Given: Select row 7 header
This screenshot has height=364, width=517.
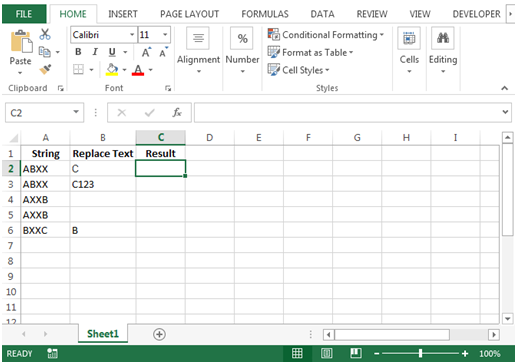Looking at the screenshot, I should pos(11,246).
